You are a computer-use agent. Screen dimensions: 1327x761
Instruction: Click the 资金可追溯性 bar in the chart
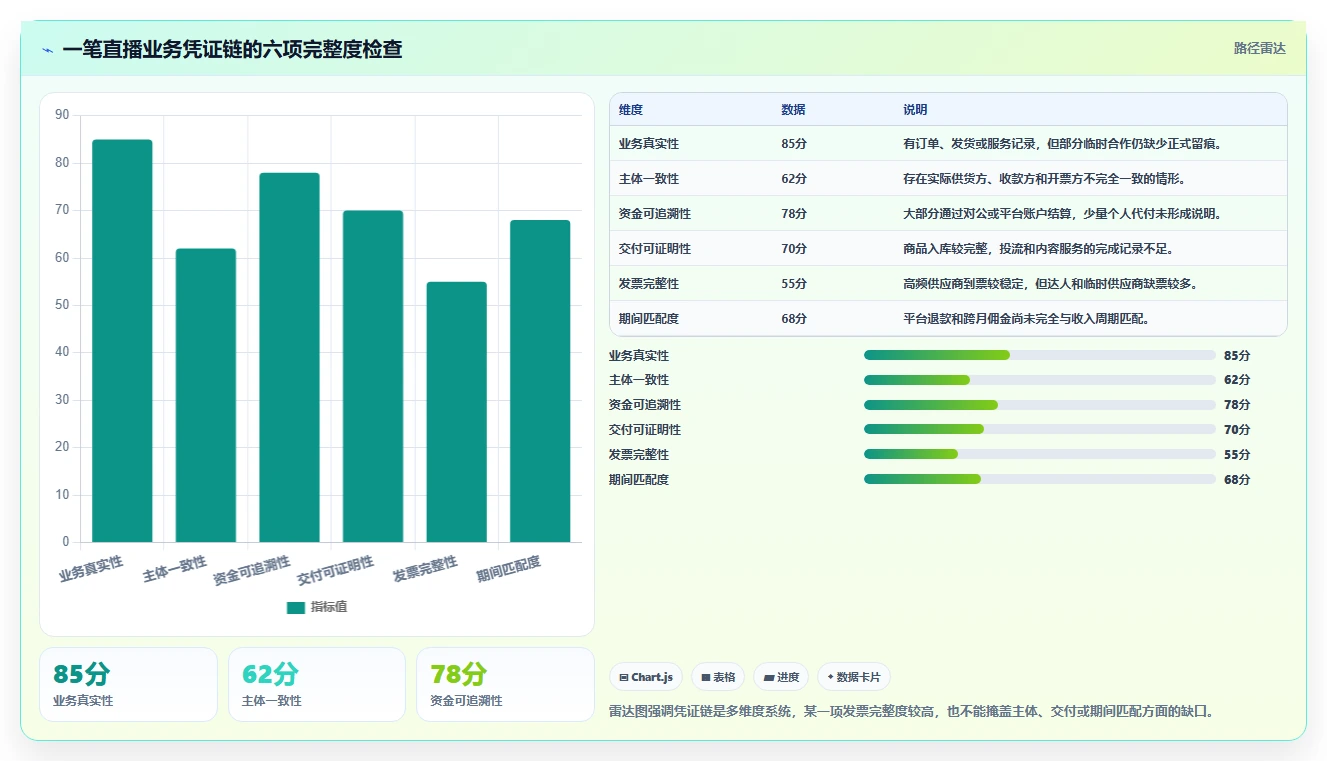(x=289, y=358)
